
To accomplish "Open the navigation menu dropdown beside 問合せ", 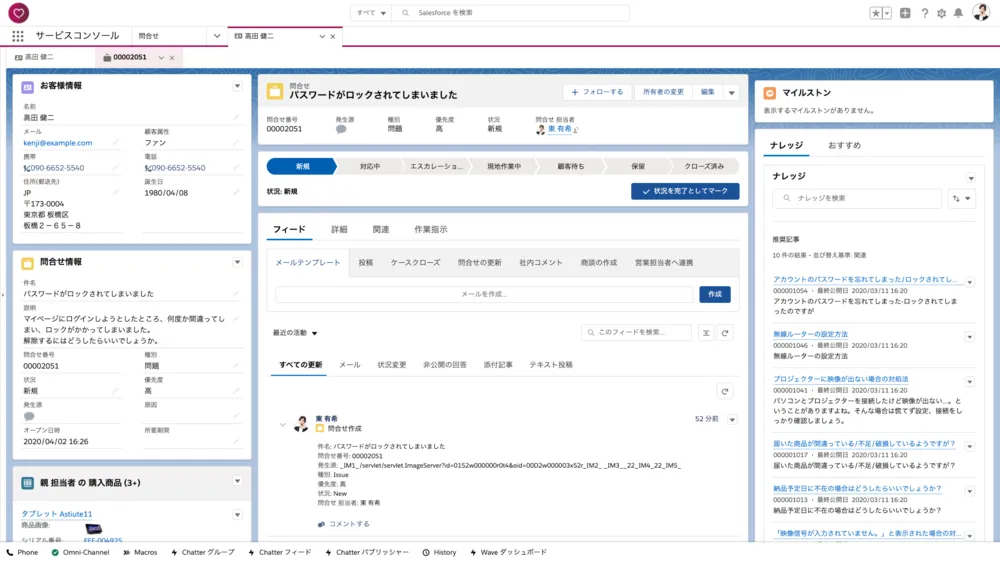I will [217, 36].
